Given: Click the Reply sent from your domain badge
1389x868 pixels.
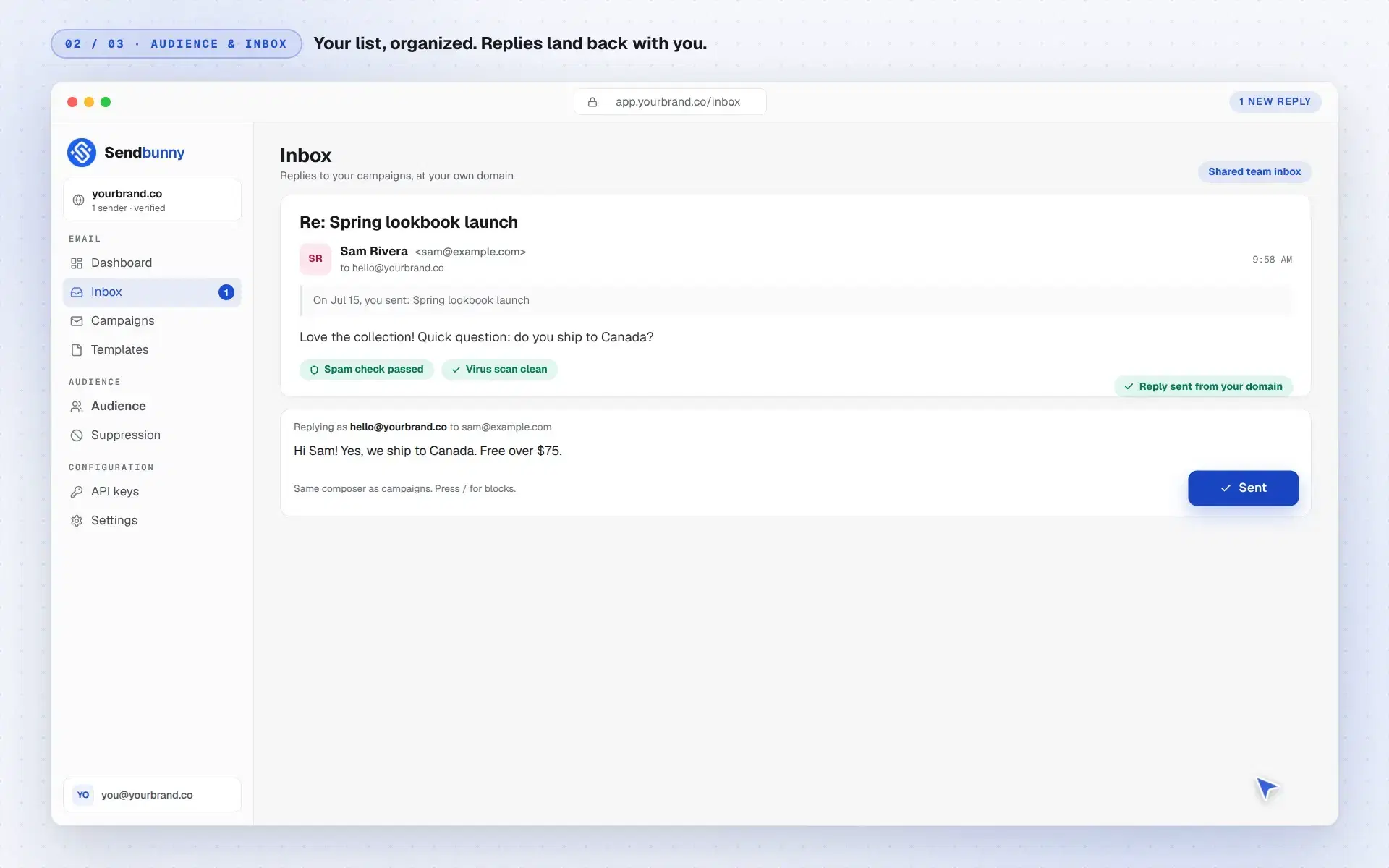Looking at the screenshot, I should pos(1203,386).
